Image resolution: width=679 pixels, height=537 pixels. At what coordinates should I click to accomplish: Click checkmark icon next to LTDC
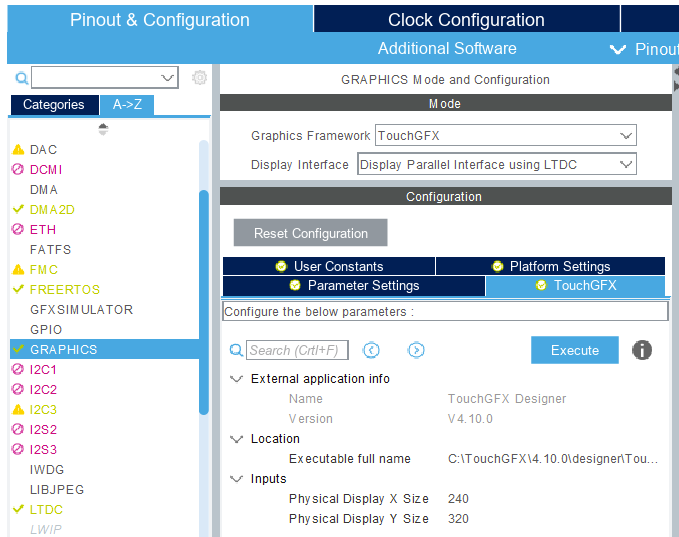tap(18, 509)
